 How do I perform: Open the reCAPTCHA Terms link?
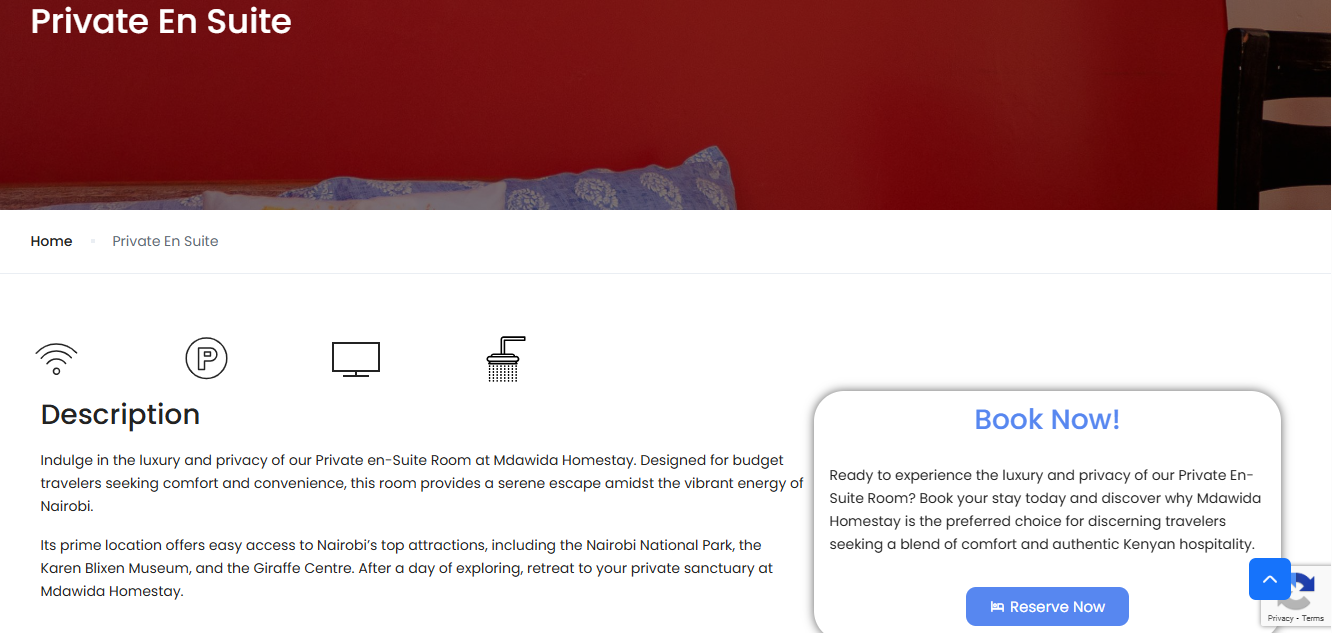1313,619
